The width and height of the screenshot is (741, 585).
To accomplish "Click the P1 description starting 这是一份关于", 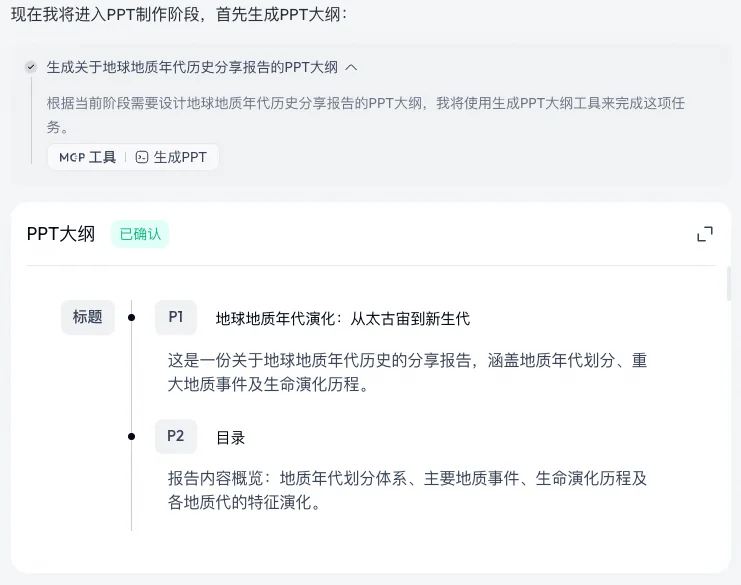I will (x=407, y=372).
